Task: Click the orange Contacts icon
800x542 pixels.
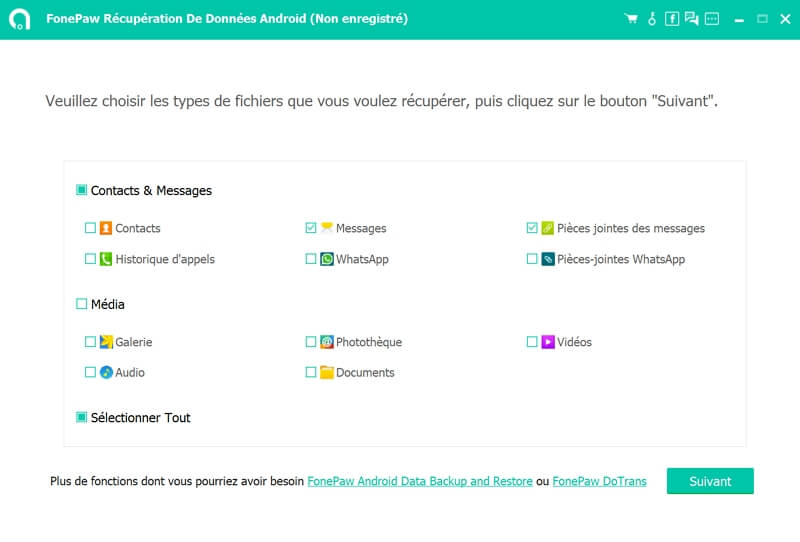Action: coord(106,228)
